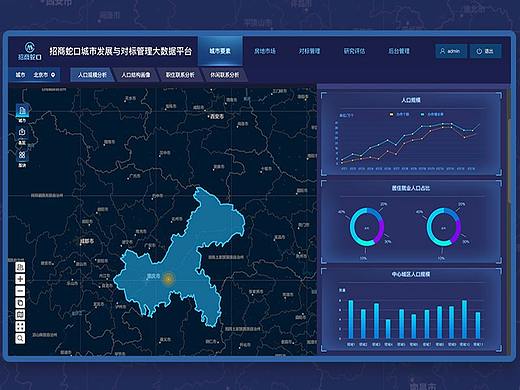Toggle the white legend series in 人口规模 chart
Viewport: 520px width, 390px height.
click(x=399, y=114)
